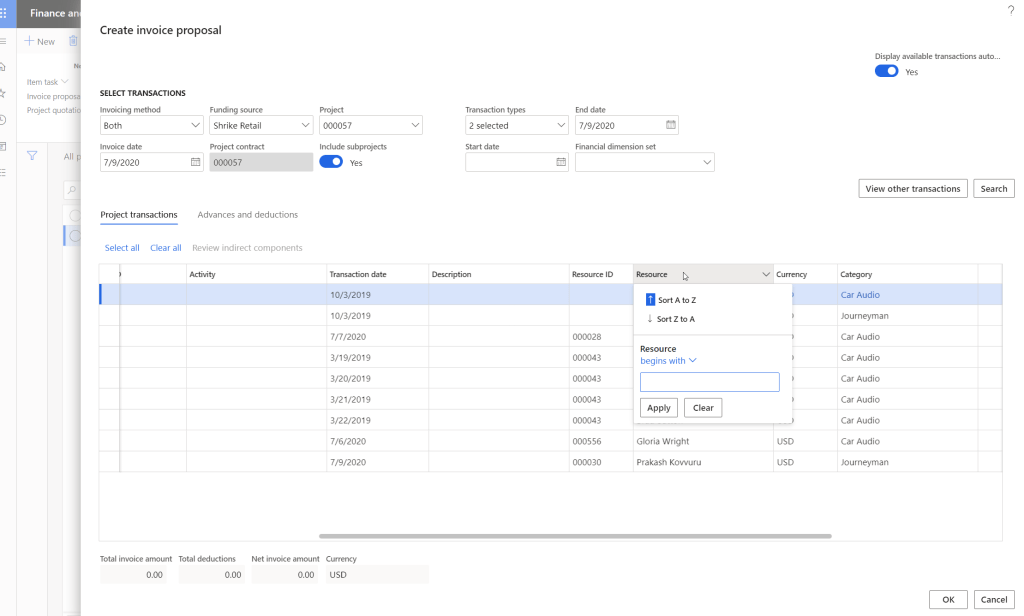Open the app launcher waffle icon
The width and height of the screenshot is (1024, 616).
(4, 13)
